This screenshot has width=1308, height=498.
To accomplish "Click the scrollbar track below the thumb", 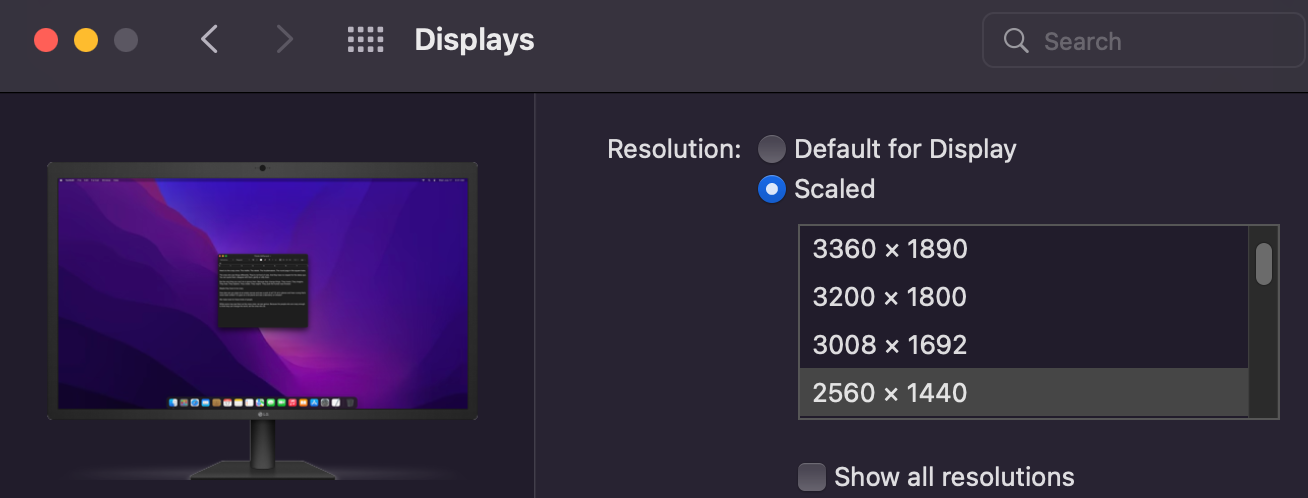I will click(1264, 350).
